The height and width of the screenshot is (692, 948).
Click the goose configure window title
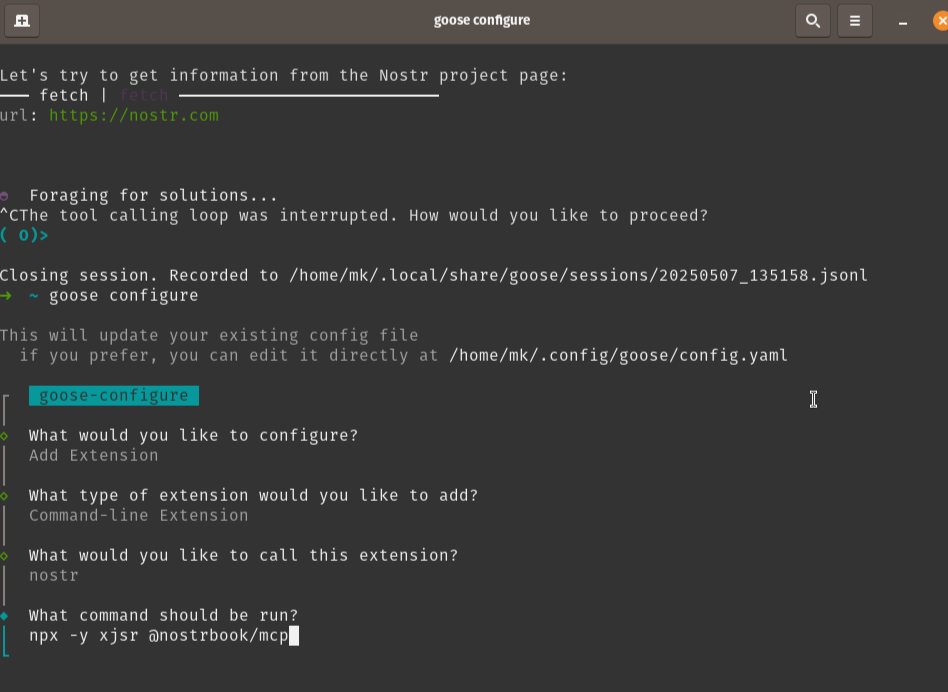click(x=481, y=19)
